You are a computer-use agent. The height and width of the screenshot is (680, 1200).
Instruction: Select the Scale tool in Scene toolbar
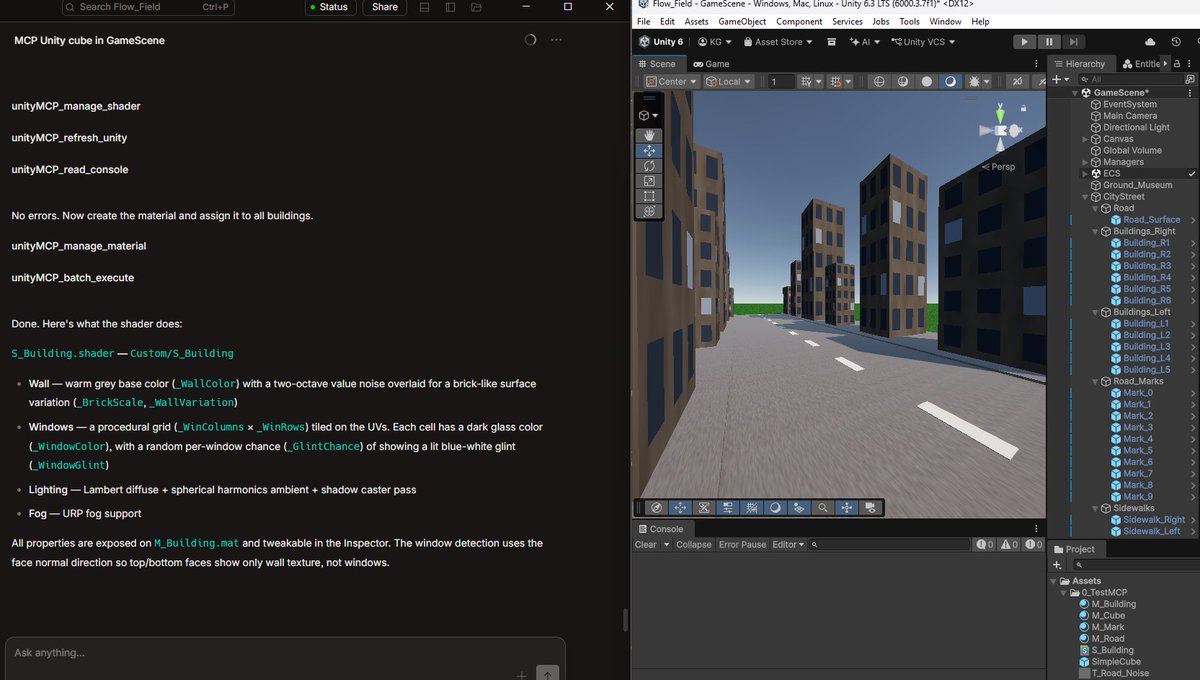[649, 181]
